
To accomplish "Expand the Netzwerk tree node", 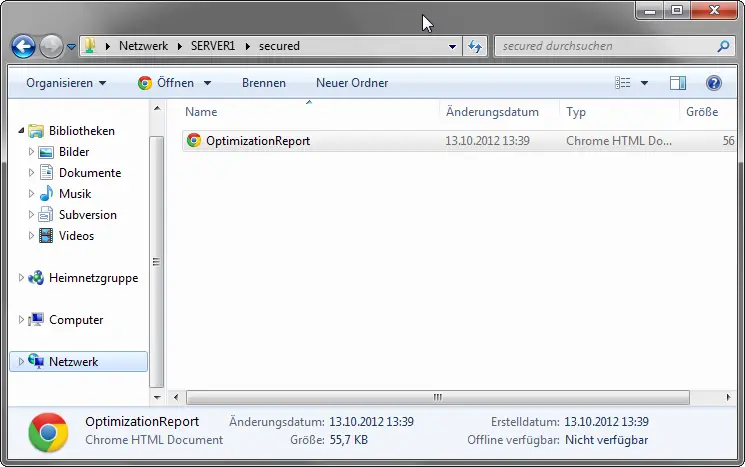I will point(21,361).
